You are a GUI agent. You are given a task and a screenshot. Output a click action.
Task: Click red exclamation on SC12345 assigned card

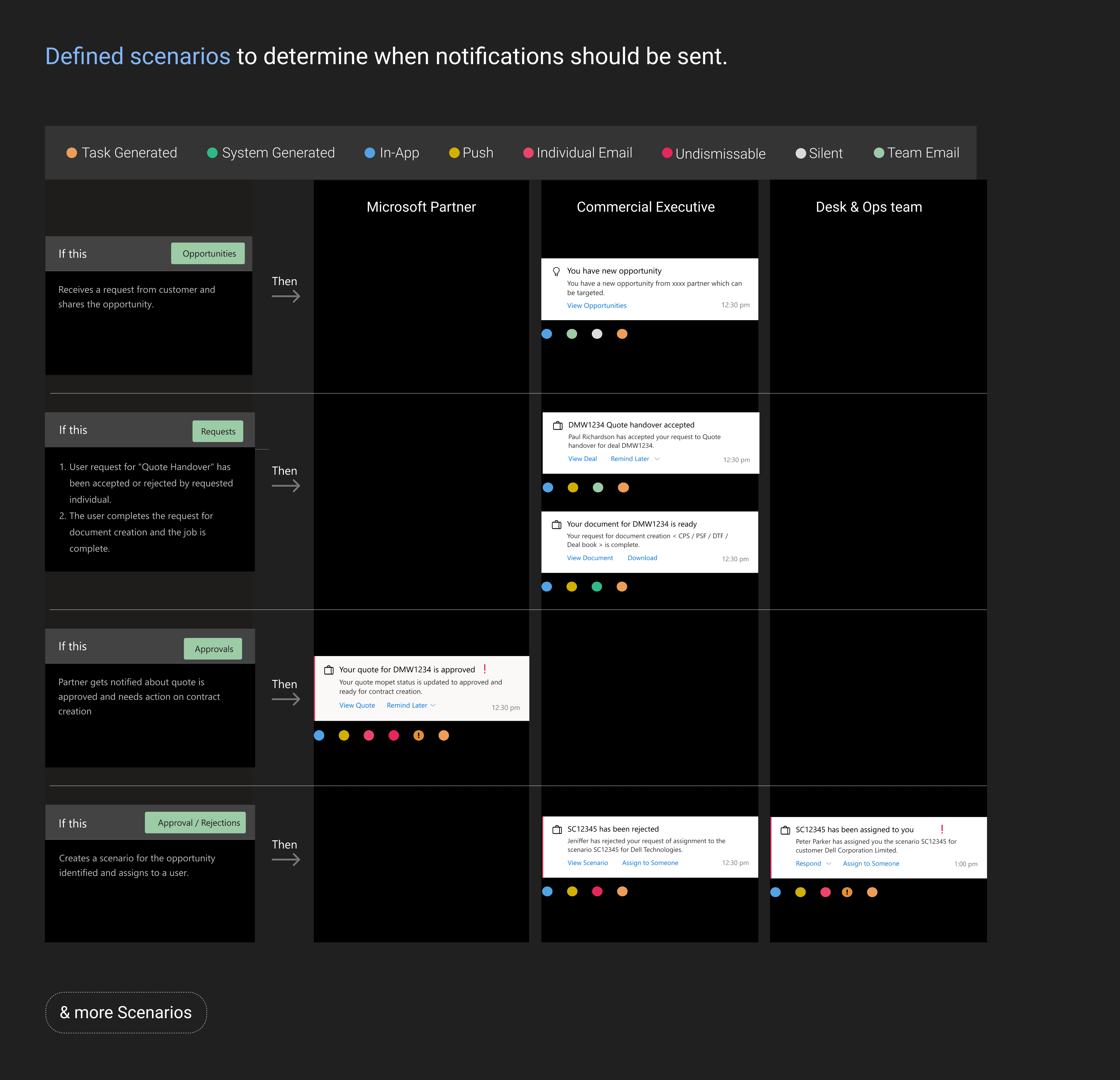[942, 829]
